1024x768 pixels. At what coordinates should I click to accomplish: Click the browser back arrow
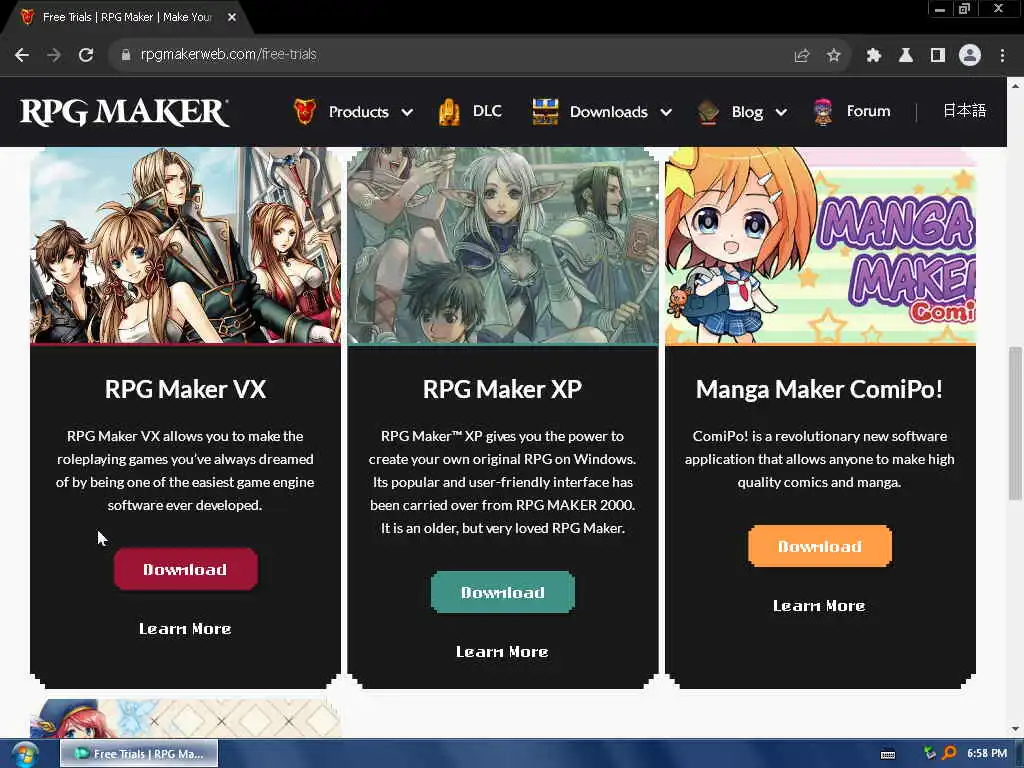pos(22,56)
